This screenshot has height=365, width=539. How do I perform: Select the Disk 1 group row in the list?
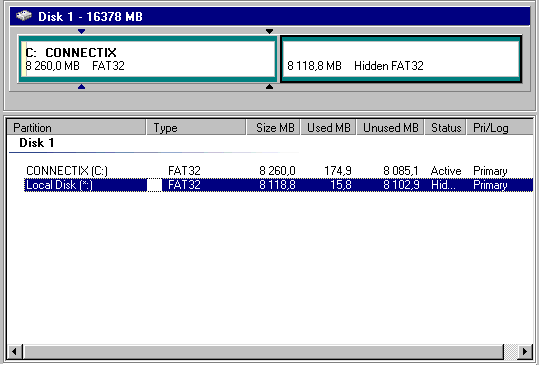36,143
